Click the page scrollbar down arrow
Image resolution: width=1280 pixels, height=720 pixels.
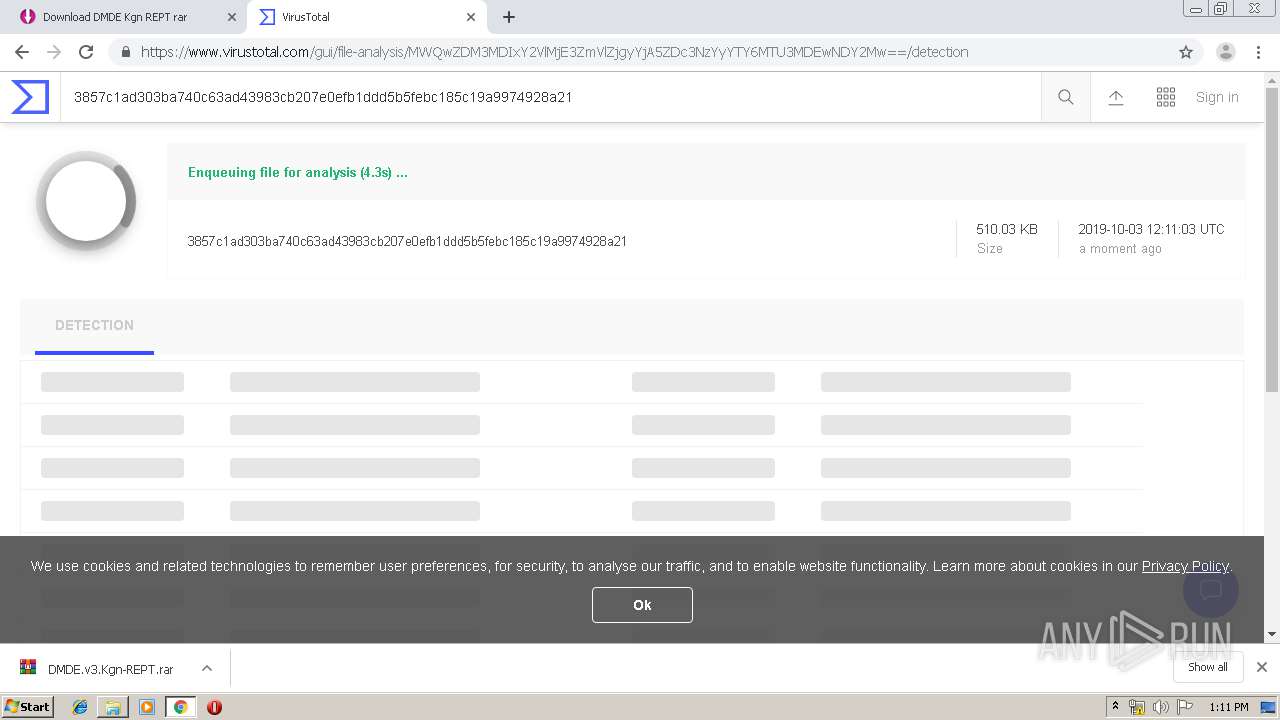1272,634
